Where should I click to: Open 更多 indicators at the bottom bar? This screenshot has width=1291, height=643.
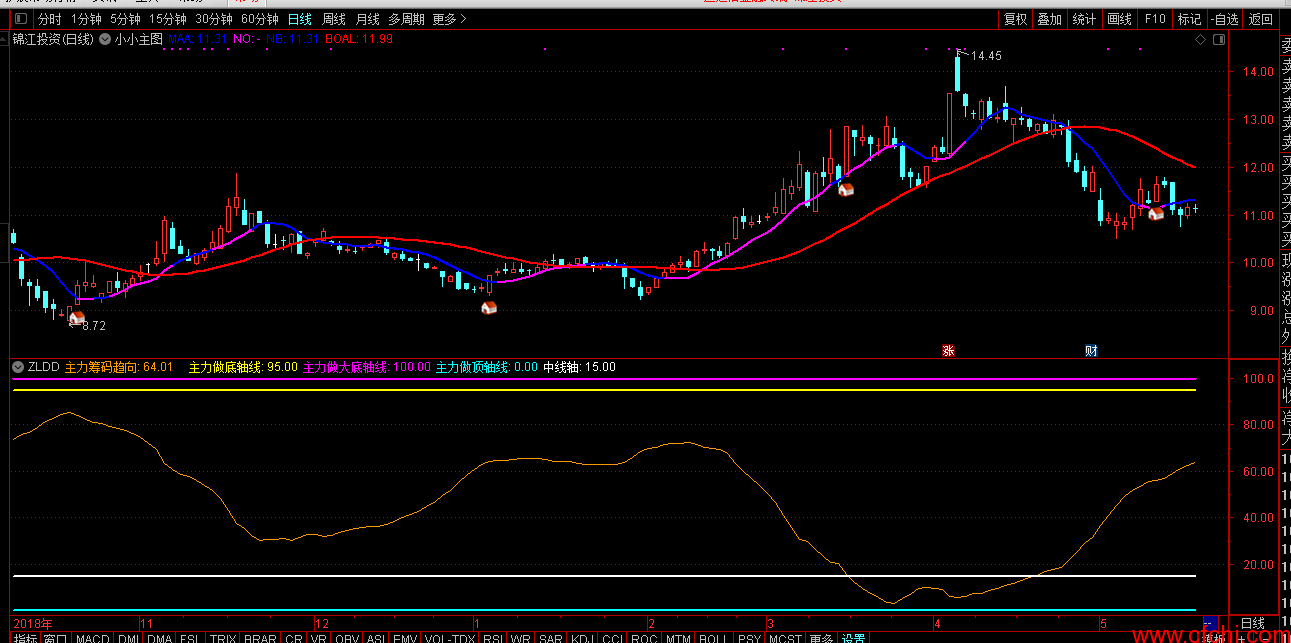822,638
